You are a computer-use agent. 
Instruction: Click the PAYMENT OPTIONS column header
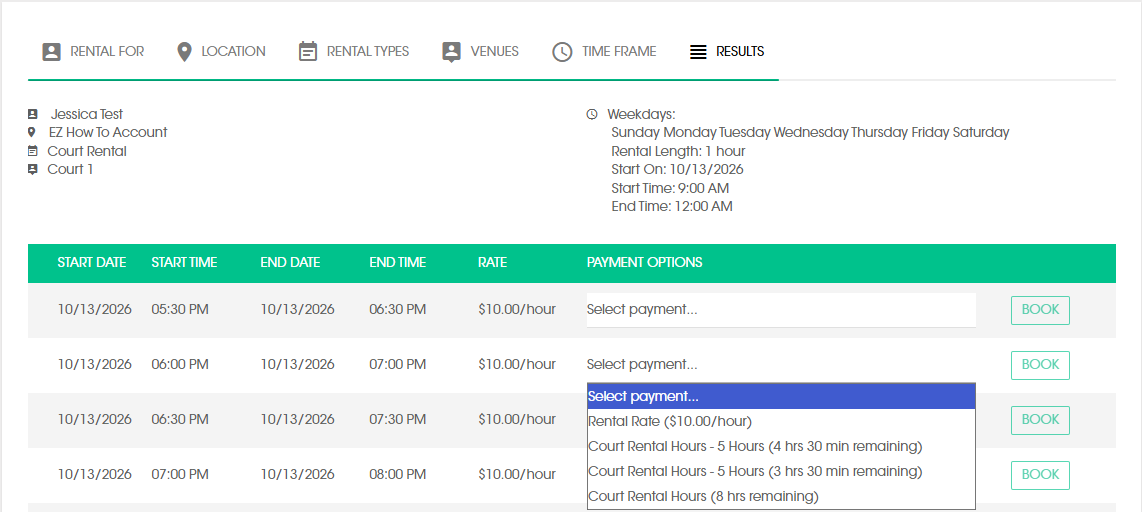pos(645,263)
